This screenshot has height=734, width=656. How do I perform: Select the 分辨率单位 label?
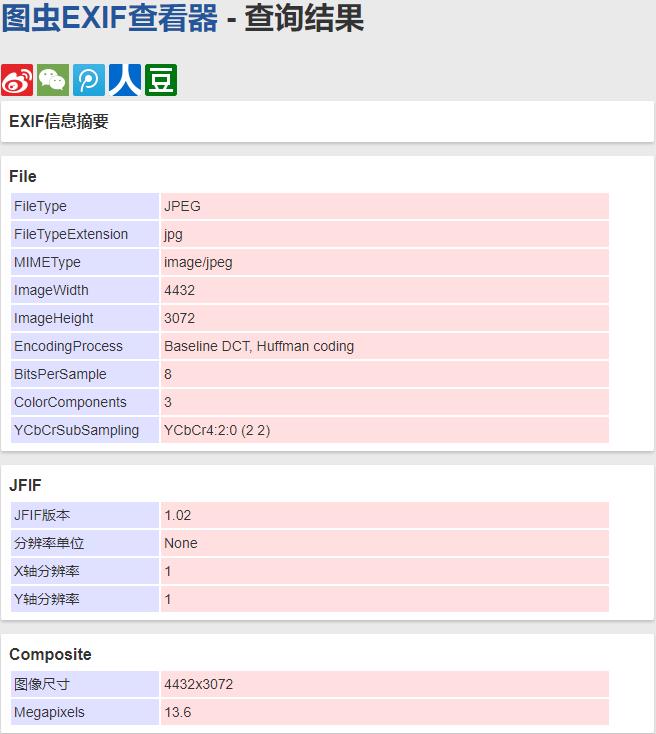click(85, 543)
